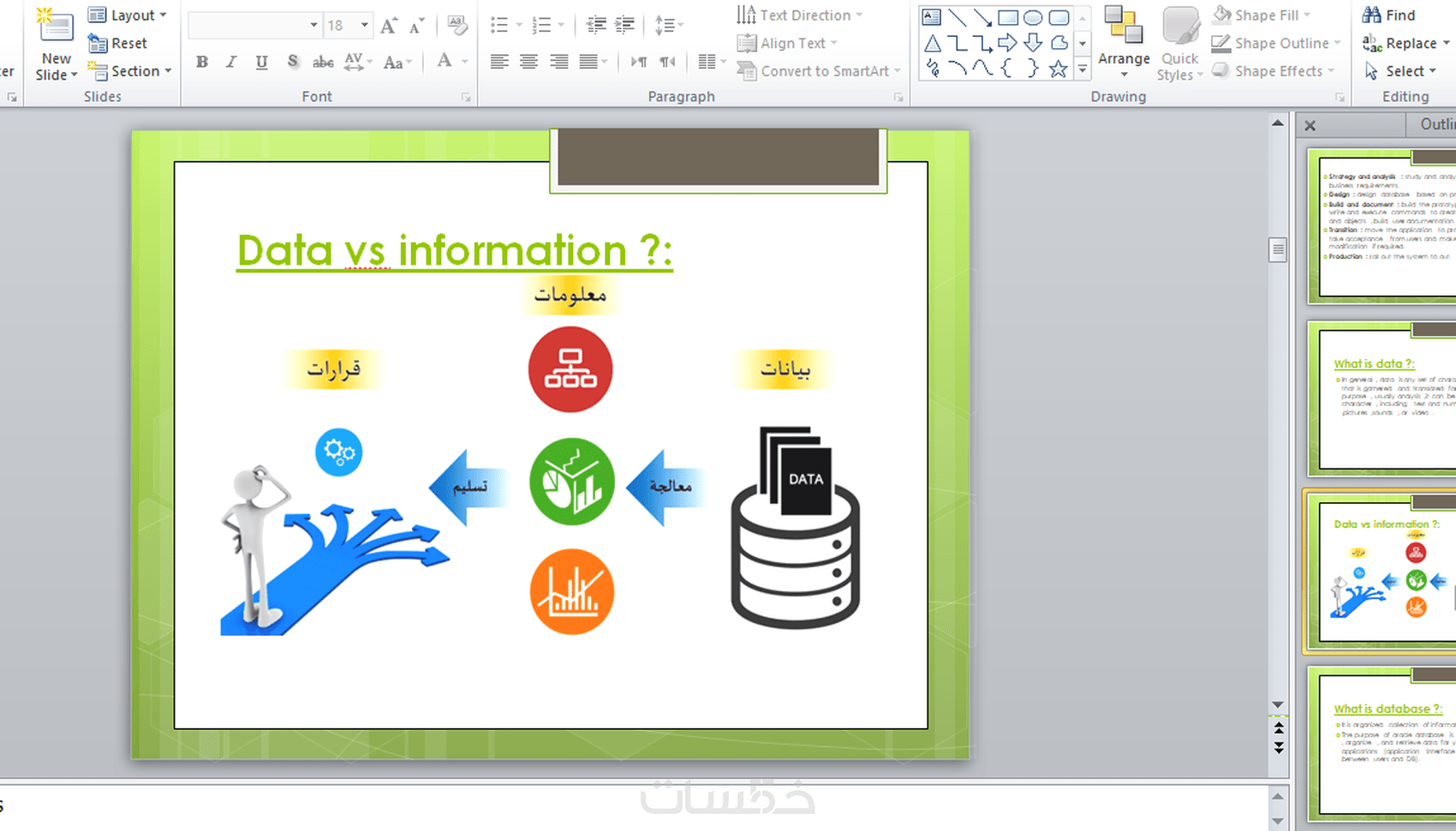The width and height of the screenshot is (1456, 831).
Task: Open the 'What is data ?:' slide thumbnail
Action: 1383,398
